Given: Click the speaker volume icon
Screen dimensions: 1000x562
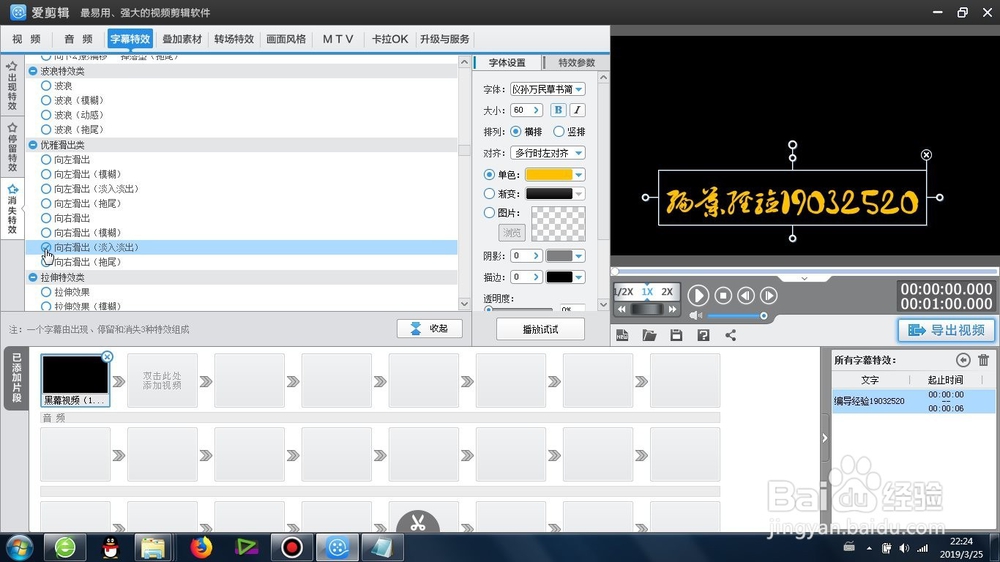Looking at the screenshot, I should [x=695, y=316].
